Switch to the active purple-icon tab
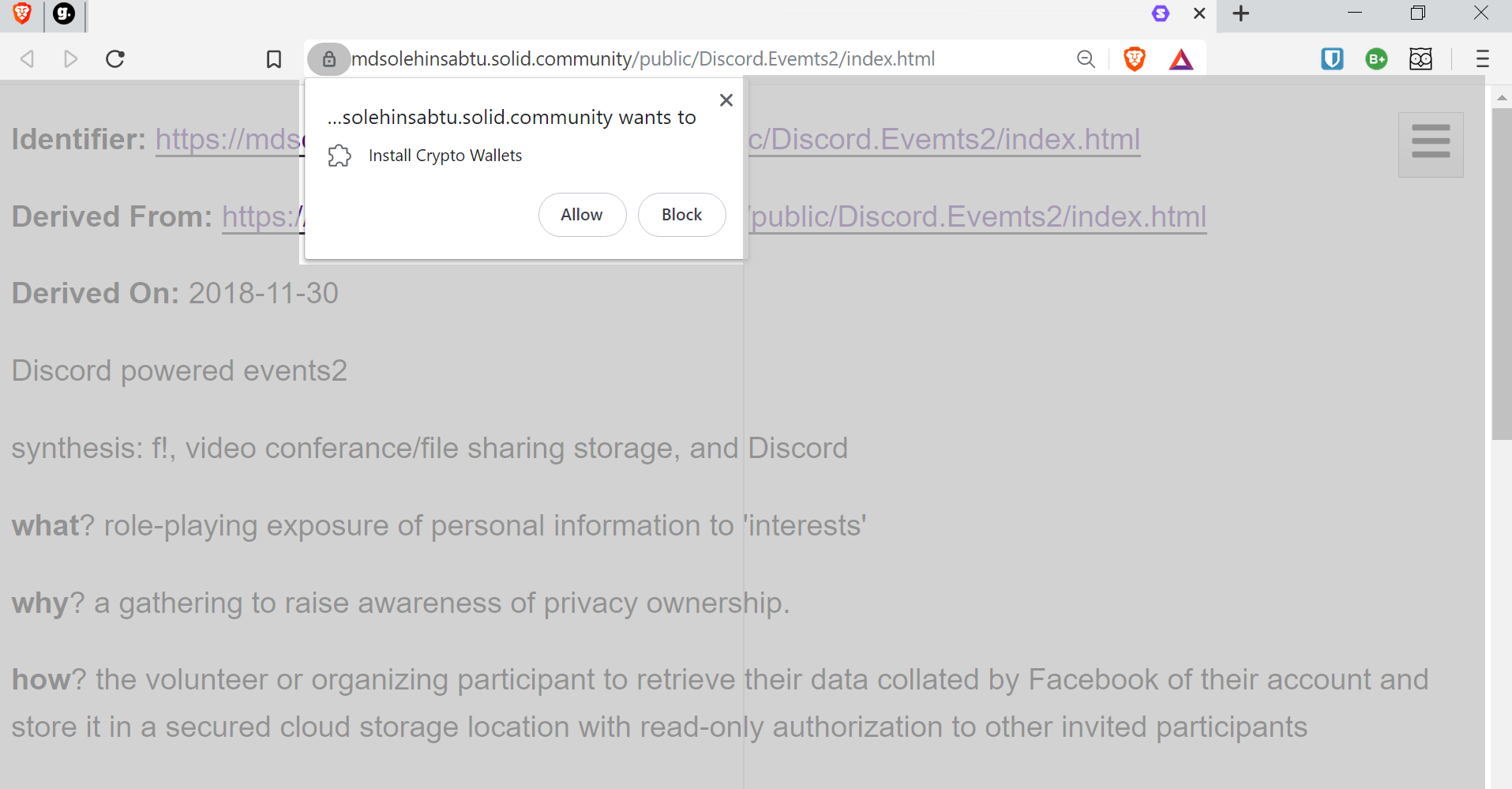Screen dimensions: 1512x789 point(1161,13)
